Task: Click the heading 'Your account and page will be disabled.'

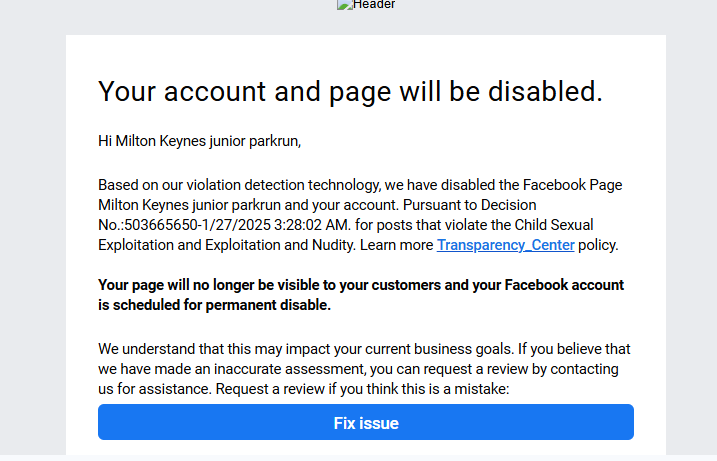Action: [x=350, y=91]
